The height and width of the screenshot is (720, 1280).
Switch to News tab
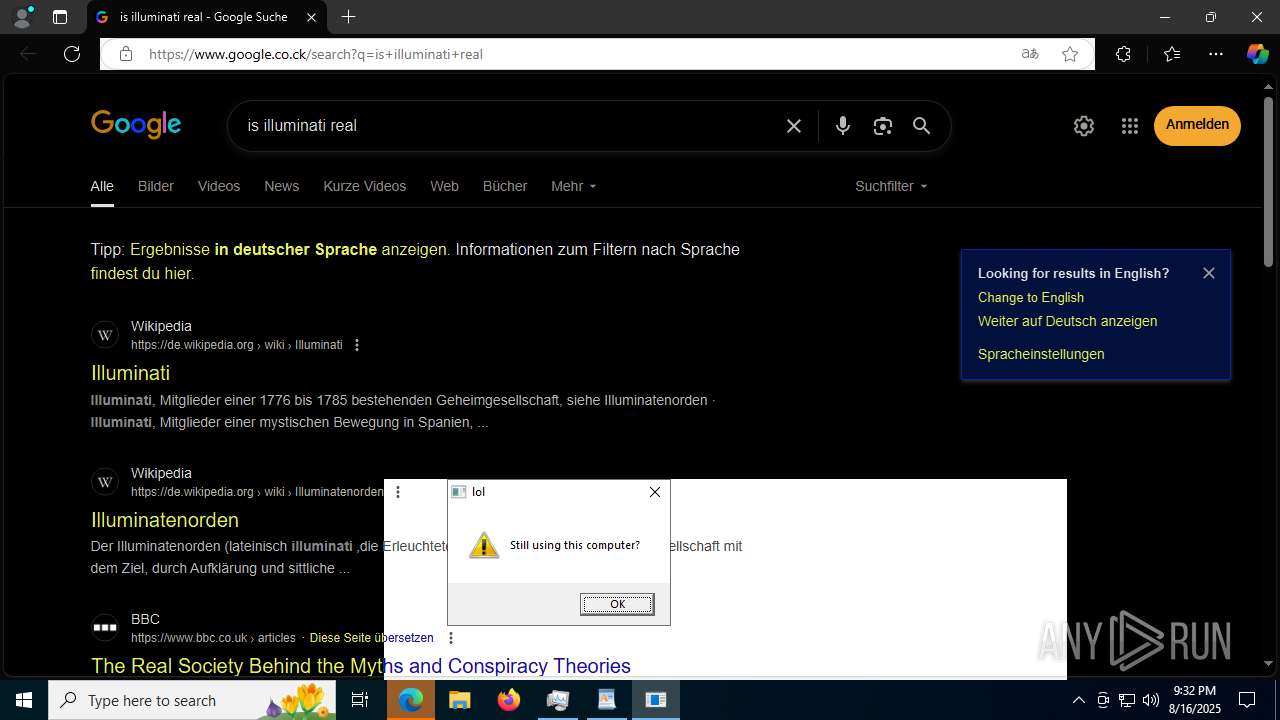282,186
